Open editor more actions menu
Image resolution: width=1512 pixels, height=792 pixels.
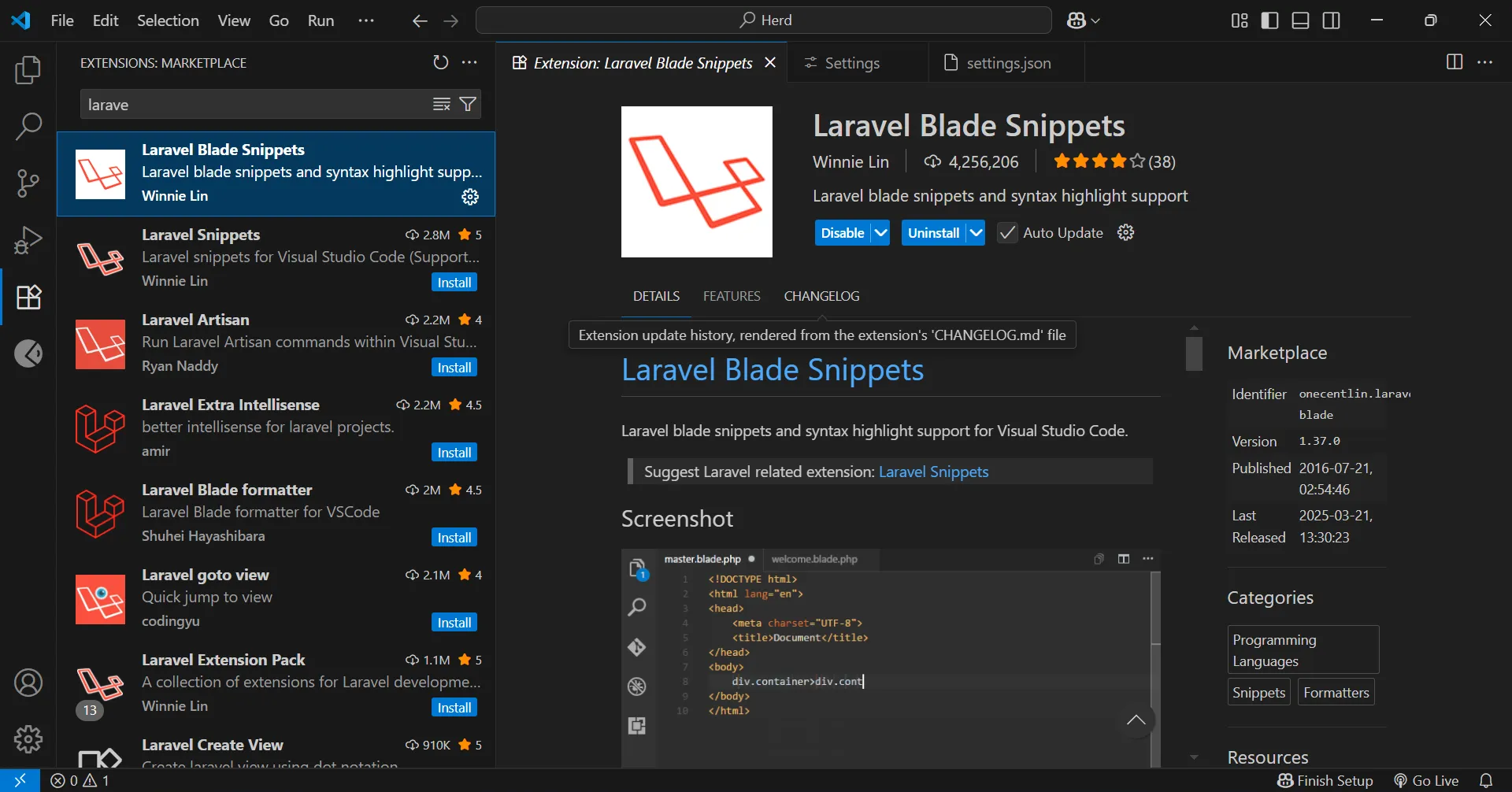click(1485, 62)
